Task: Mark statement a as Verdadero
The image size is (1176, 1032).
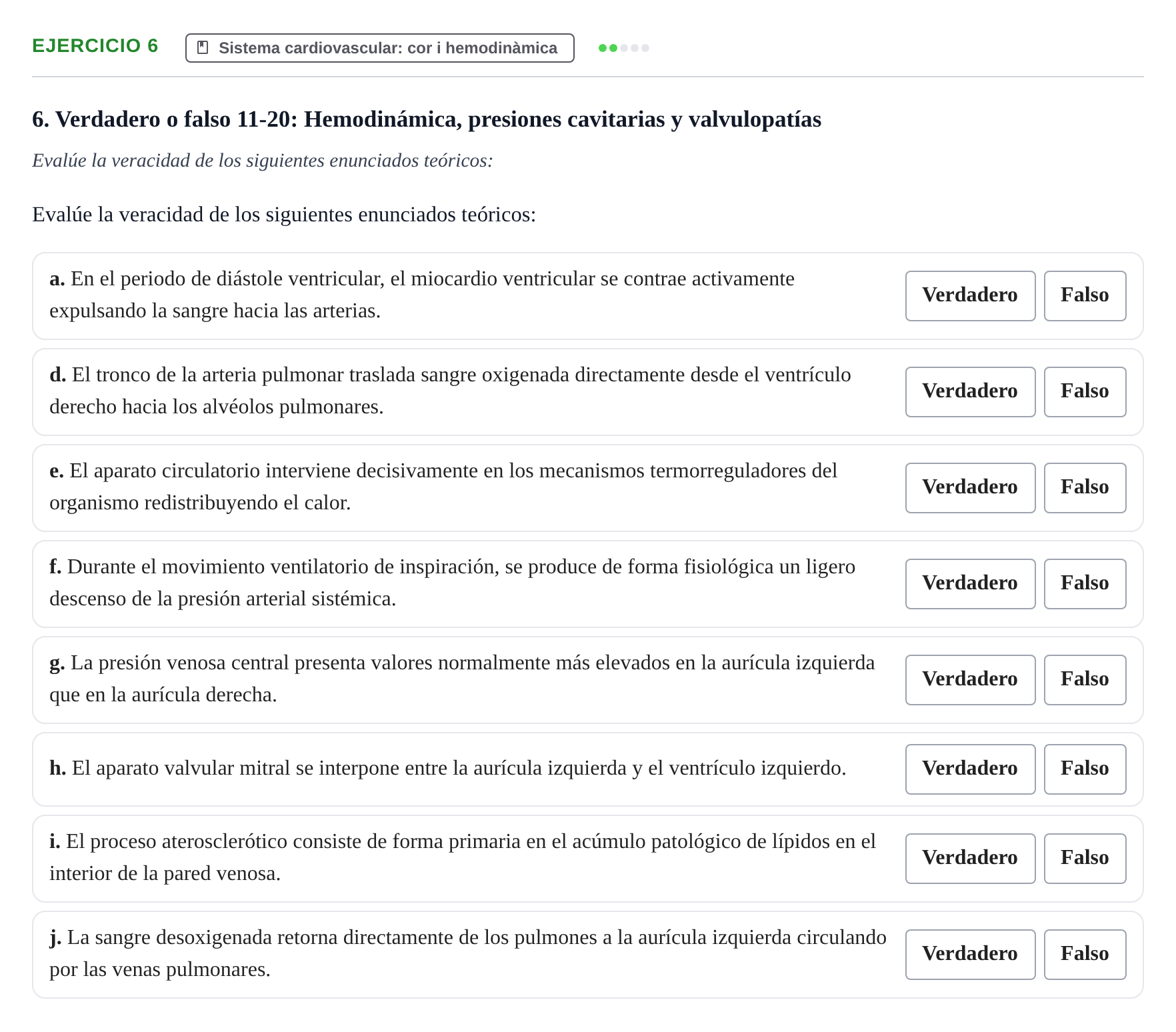Action: pyautogui.click(x=970, y=296)
